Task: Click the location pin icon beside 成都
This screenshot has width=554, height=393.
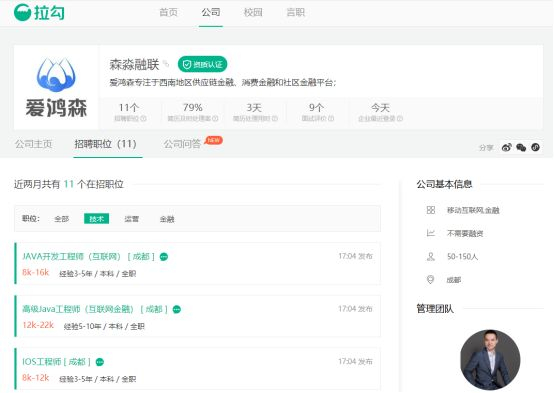Action: (430, 280)
